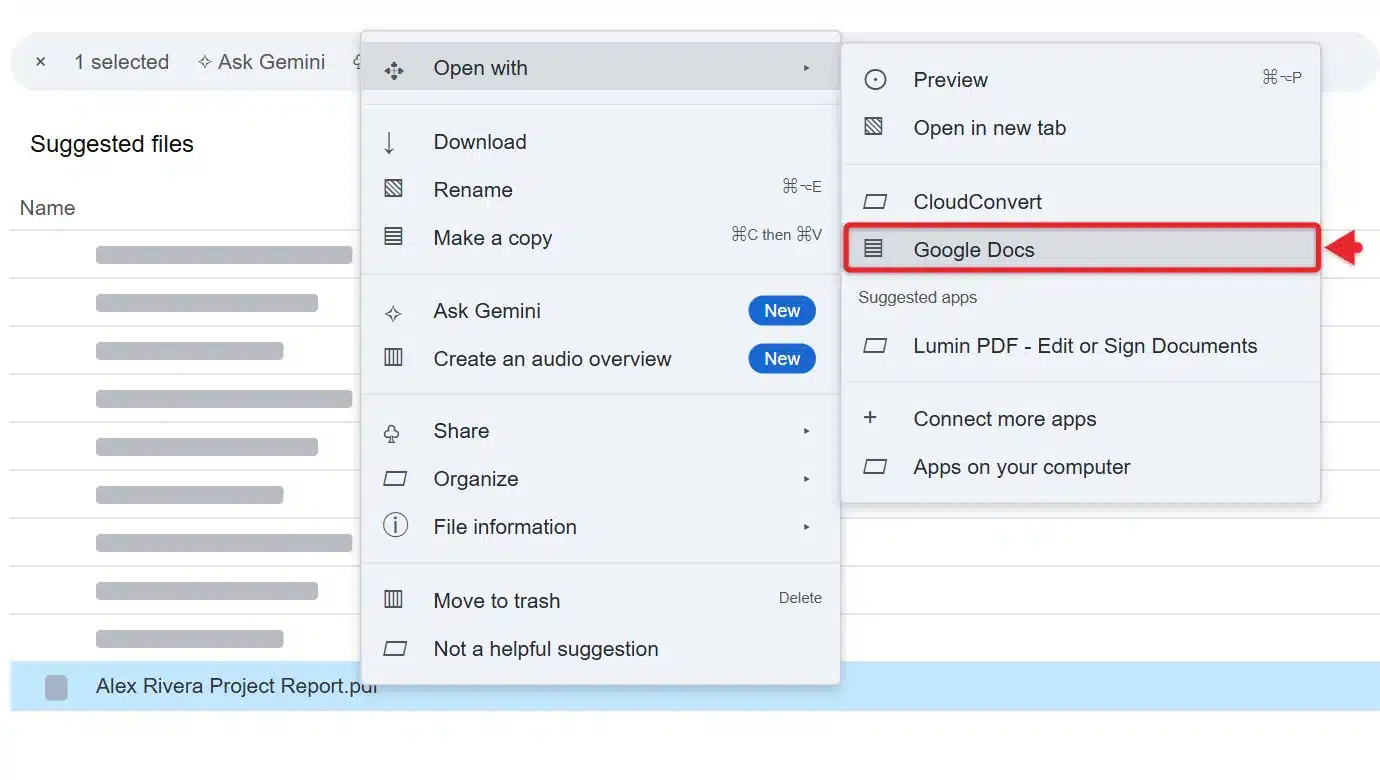Click the Move to trash icon
This screenshot has height=780, width=1380.
point(393,599)
